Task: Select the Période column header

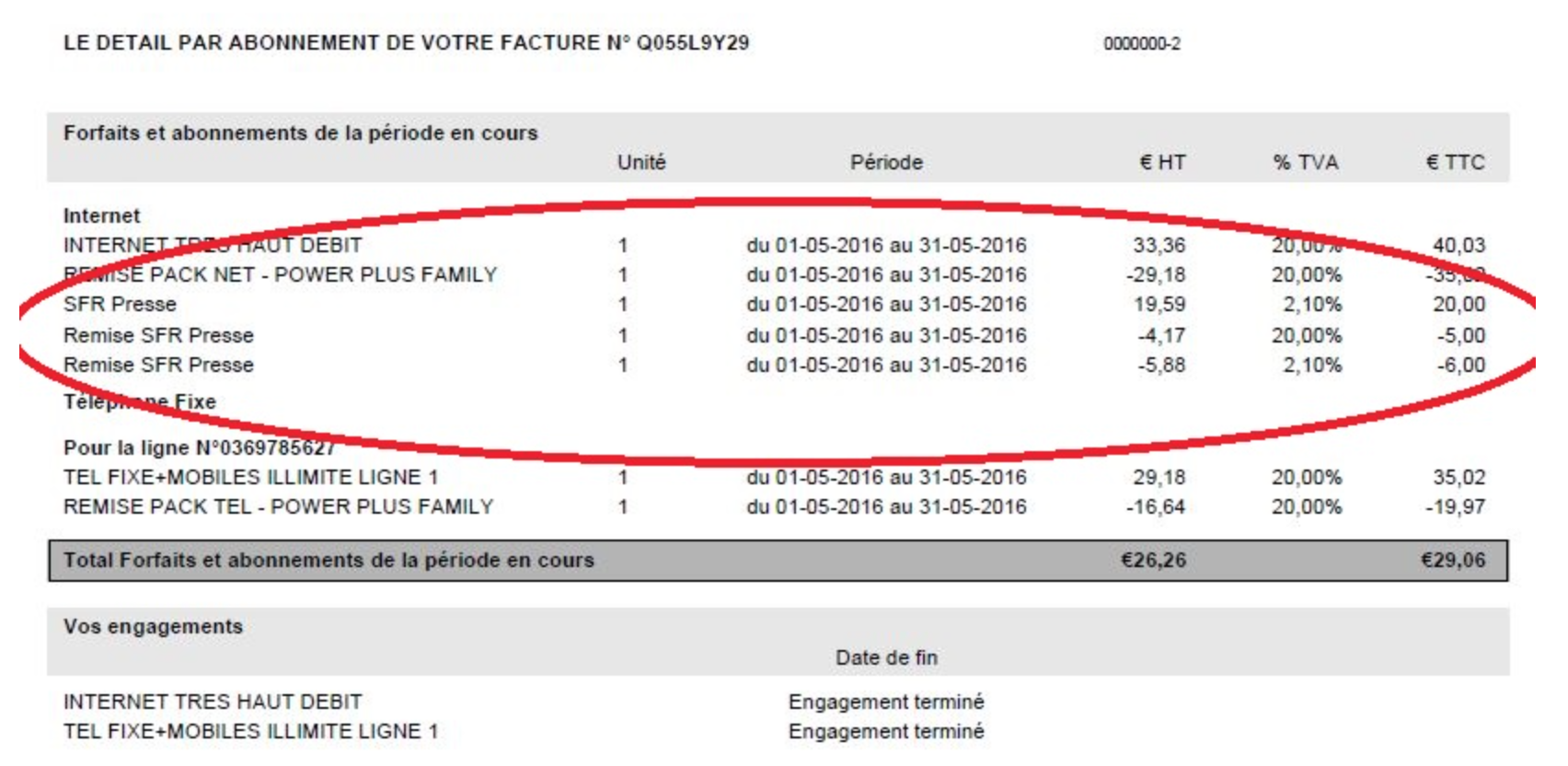Action: pos(886,163)
